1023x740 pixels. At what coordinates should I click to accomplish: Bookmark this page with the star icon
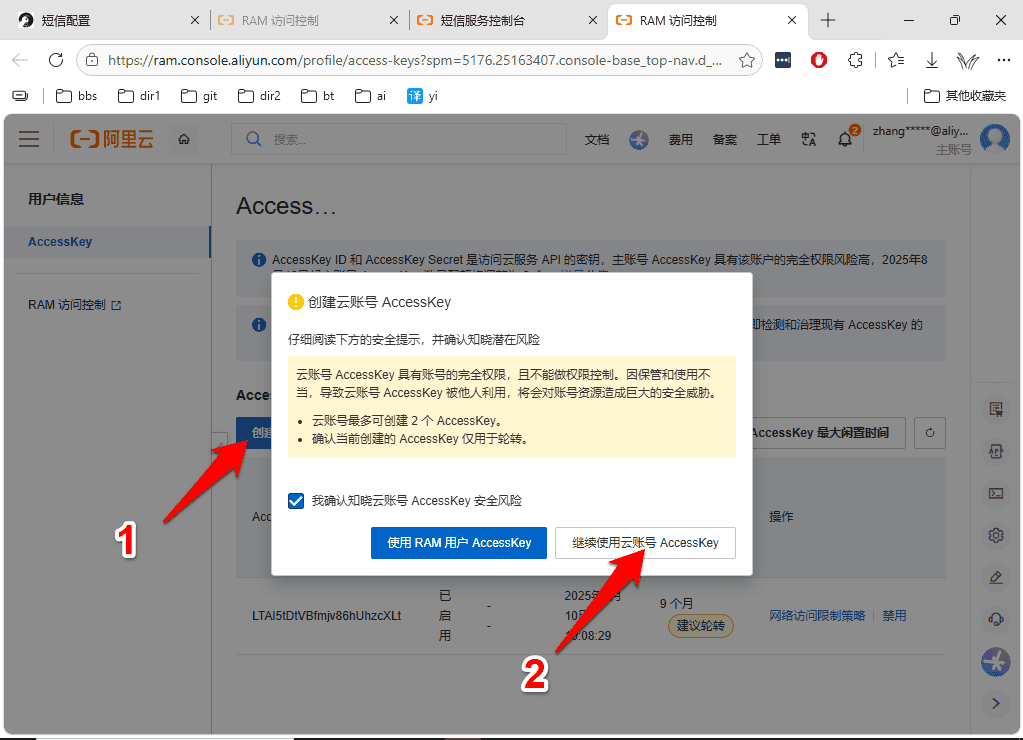click(x=747, y=61)
